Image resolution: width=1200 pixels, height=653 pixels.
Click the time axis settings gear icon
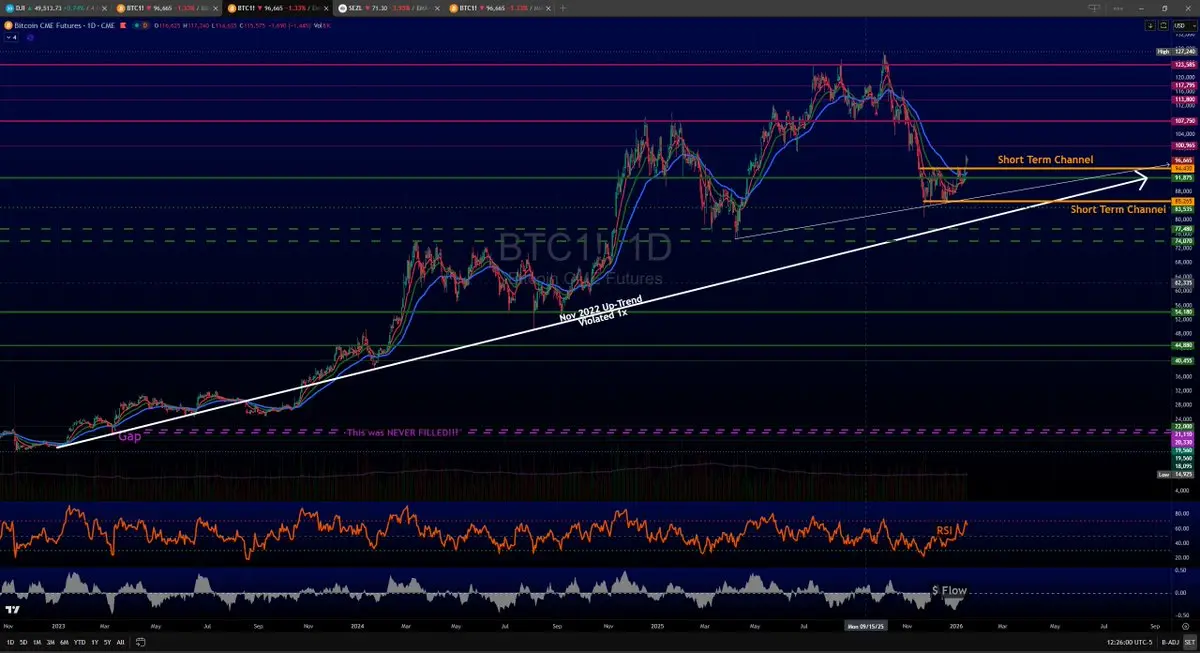pos(1184,624)
